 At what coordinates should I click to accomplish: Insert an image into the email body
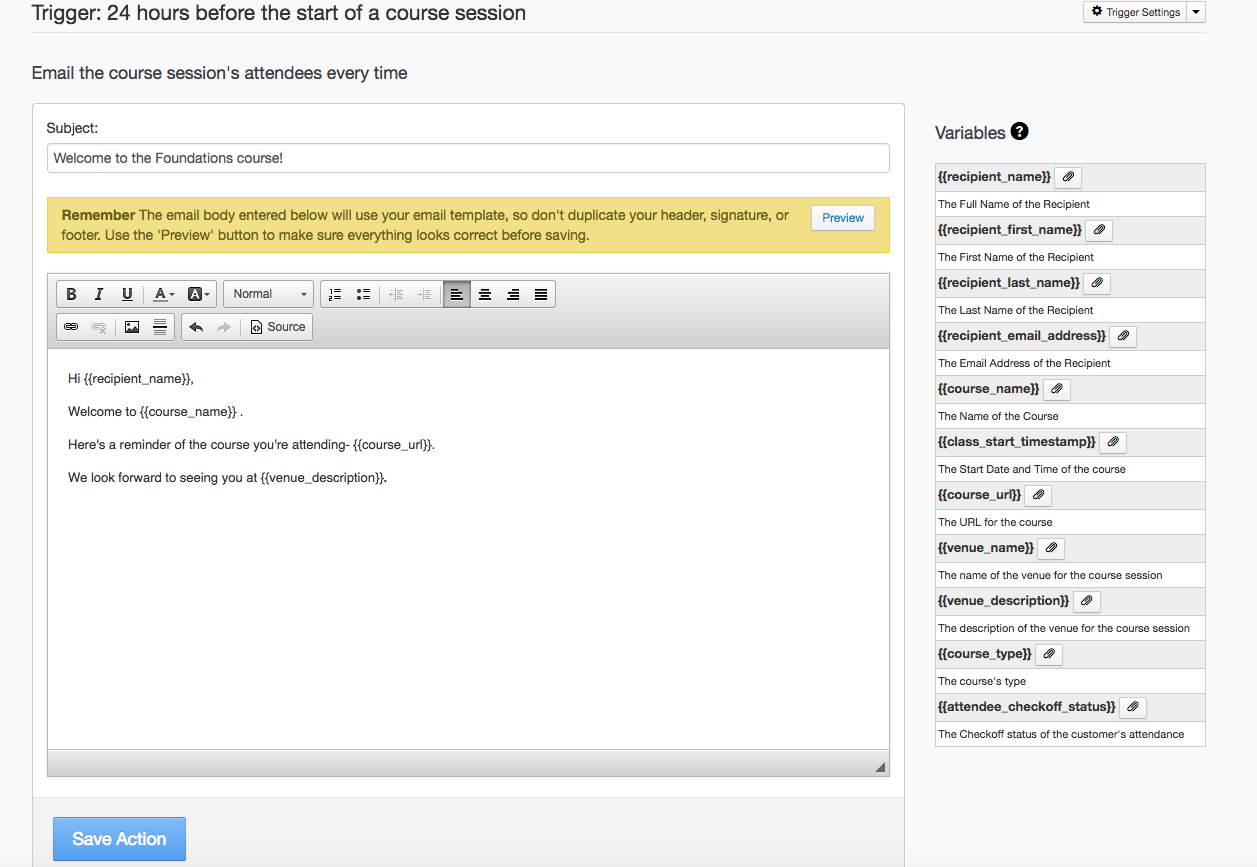point(131,327)
